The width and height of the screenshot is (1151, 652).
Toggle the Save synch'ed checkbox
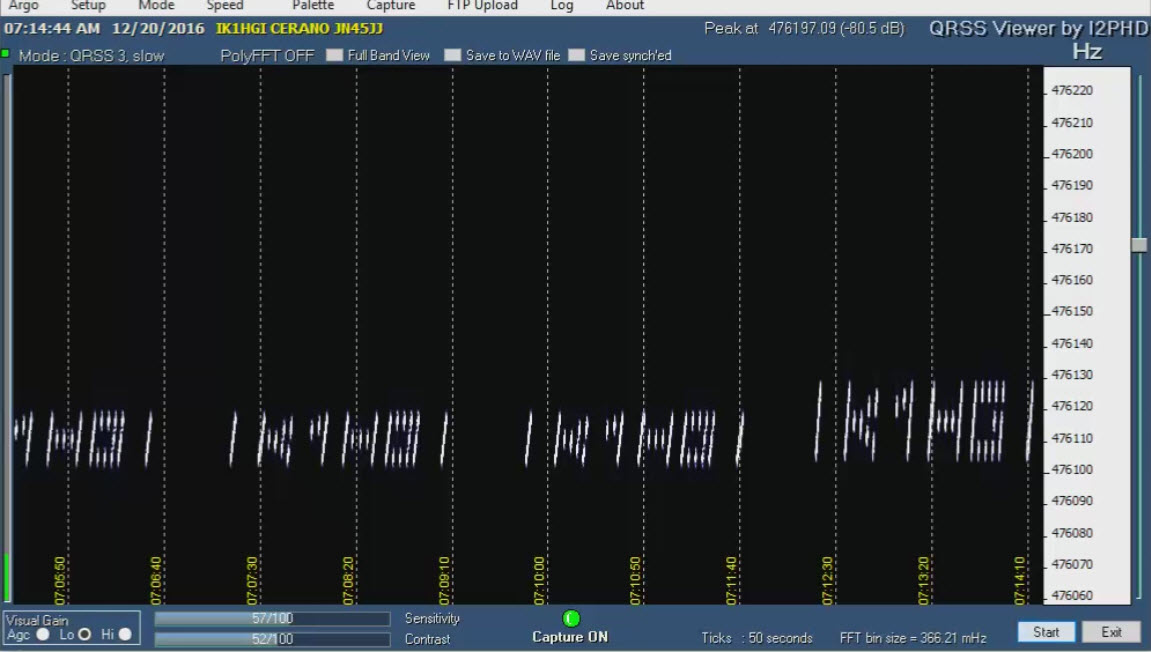[x=576, y=56]
